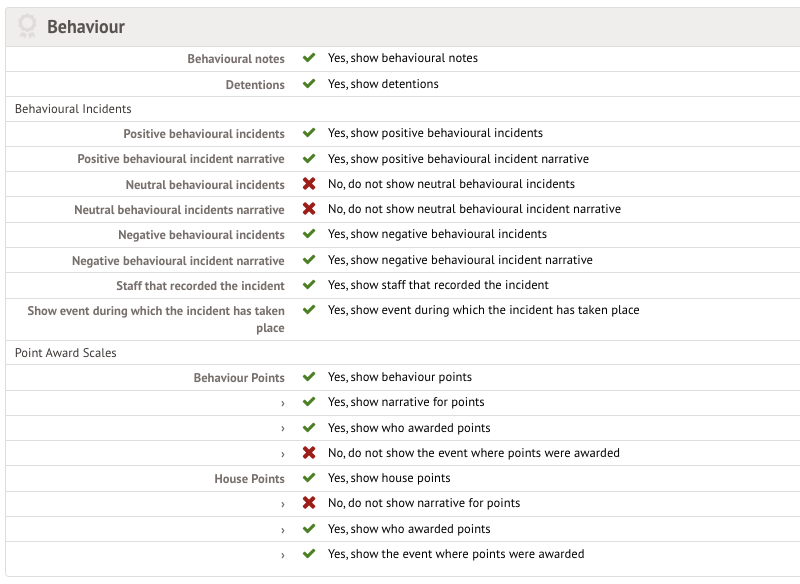
Task: Click red cross for Neutral behavioural incidents
Action: point(309,184)
